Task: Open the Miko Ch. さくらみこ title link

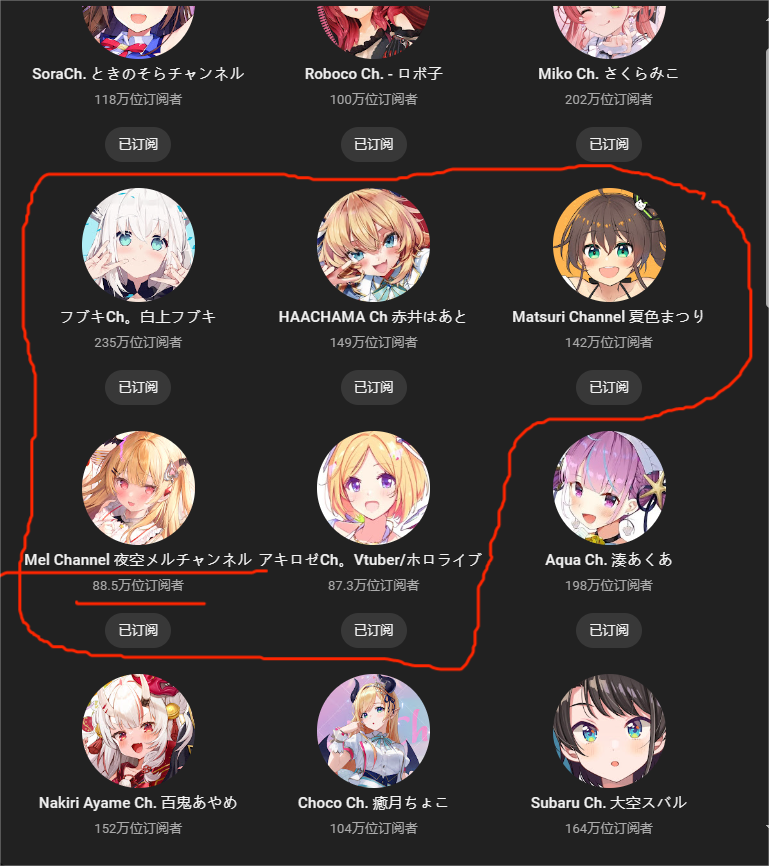Action: [x=609, y=73]
